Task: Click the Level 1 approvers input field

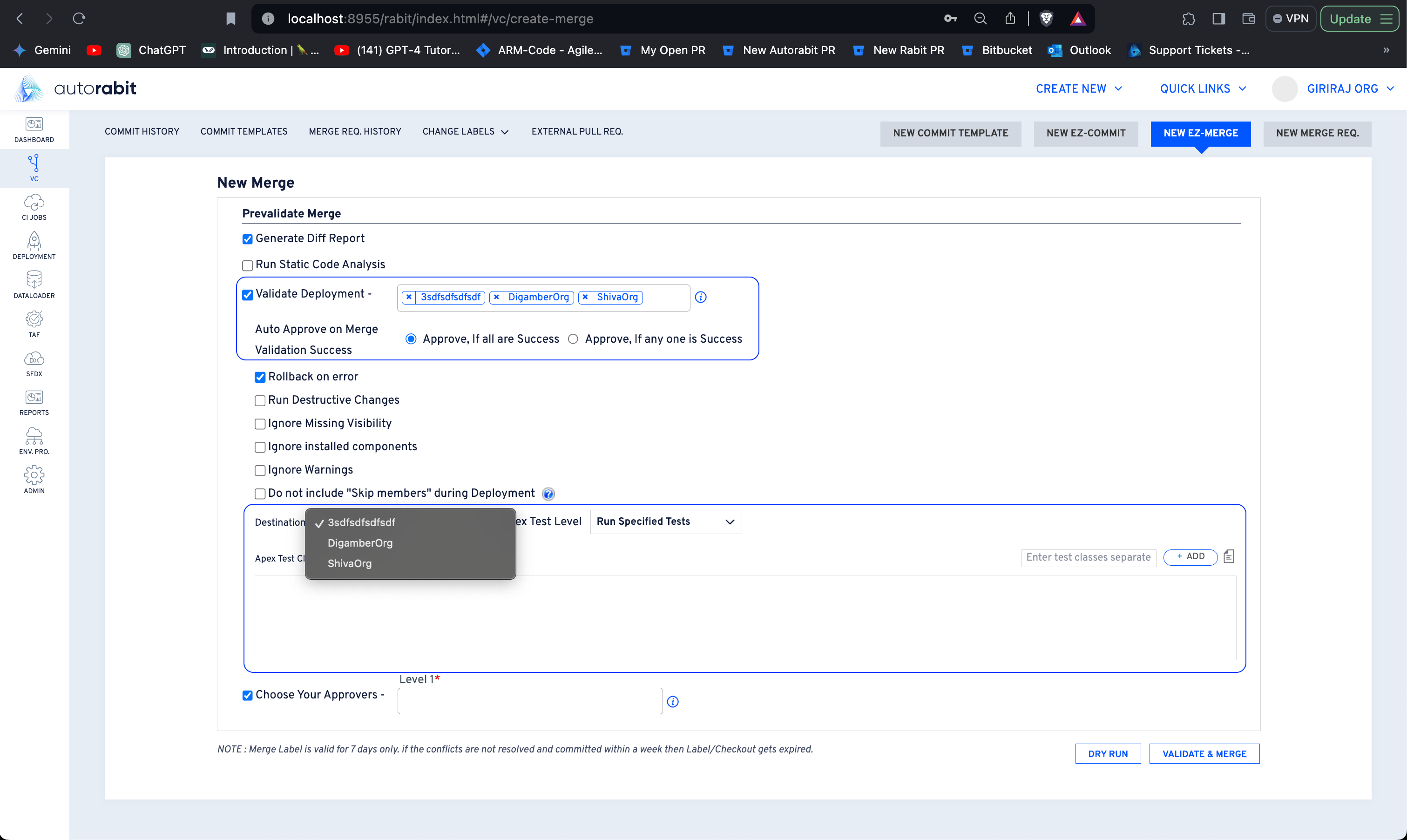Action: (x=530, y=701)
